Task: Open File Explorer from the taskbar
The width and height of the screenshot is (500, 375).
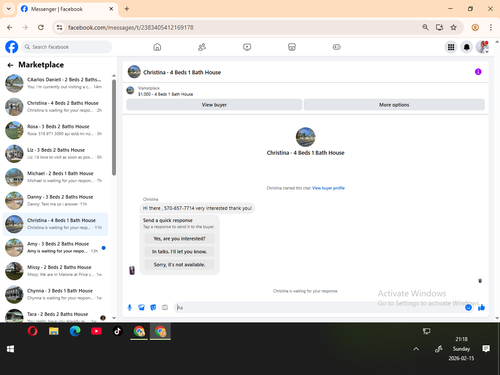Action: pyautogui.click(x=54, y=331)
